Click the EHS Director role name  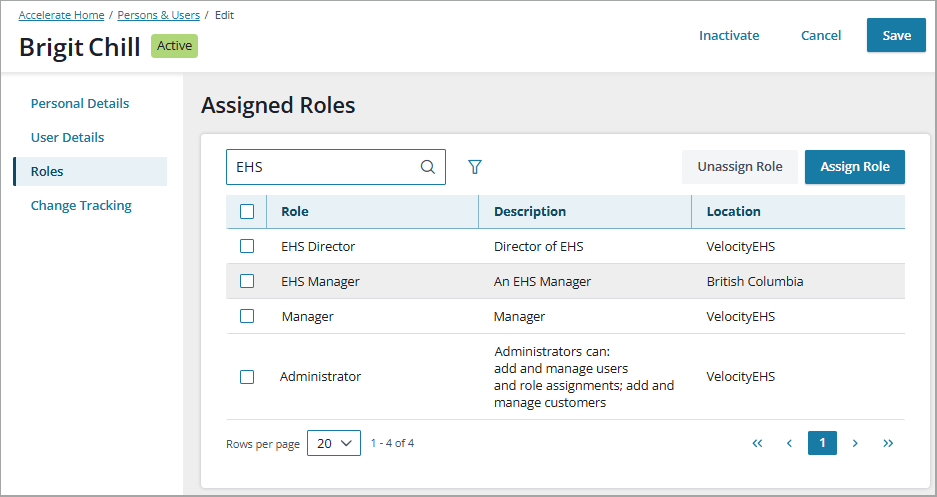318,246
